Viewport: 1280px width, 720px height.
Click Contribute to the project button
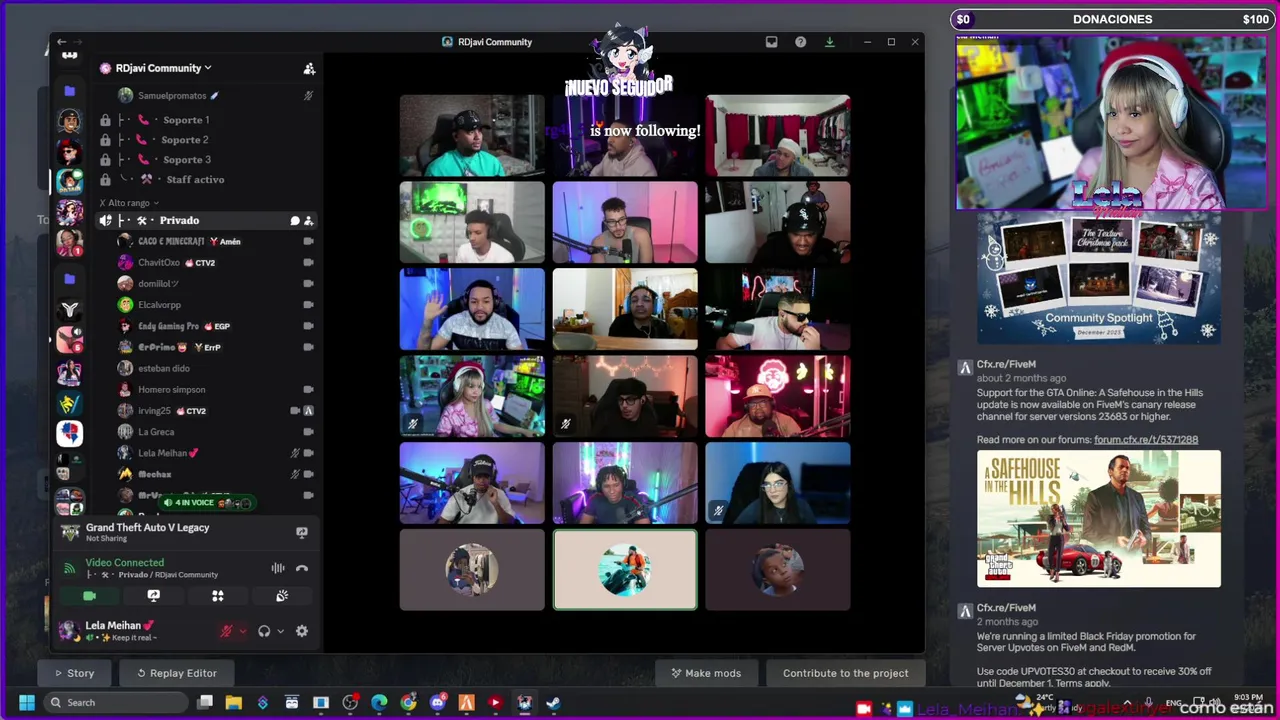[x=845, y=673]
